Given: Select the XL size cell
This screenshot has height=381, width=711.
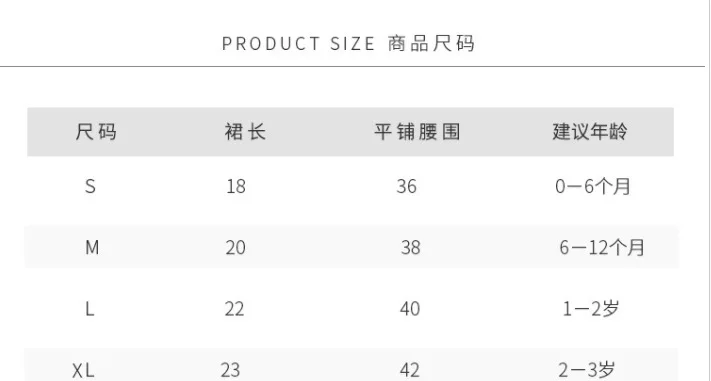Looking at the screenshot, I should coord(83,371).
